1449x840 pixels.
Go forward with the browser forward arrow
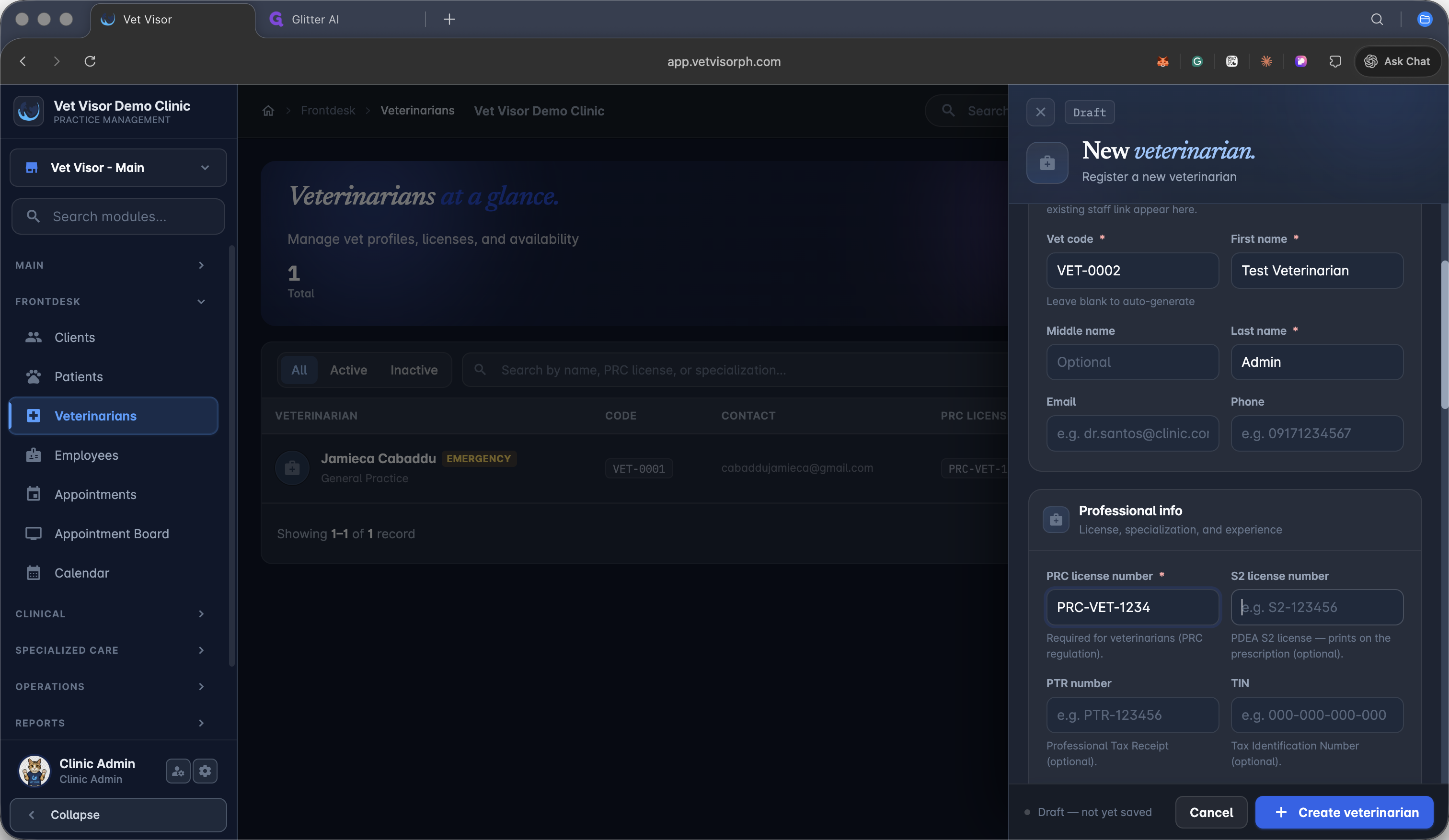pyautogui.click(x=57, y=61)
